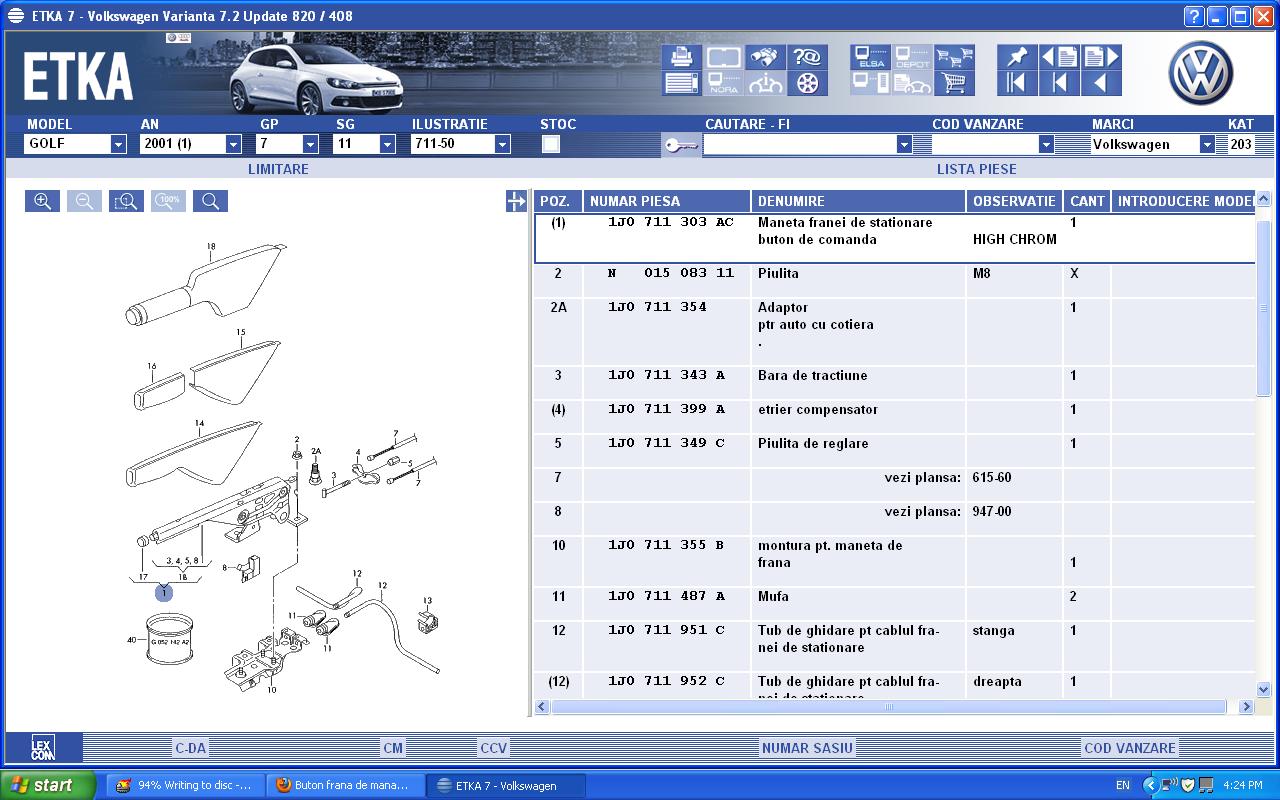Expand the COD VANZARE dropdown at top

coord(1046,144)
